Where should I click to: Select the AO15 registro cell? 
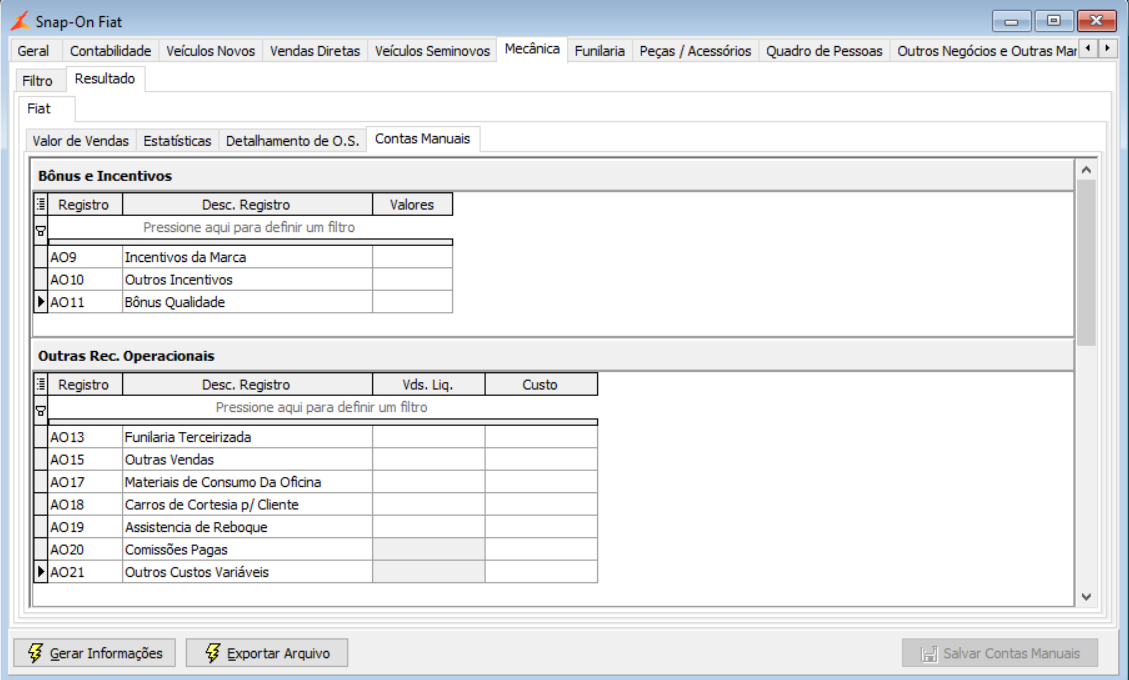tap(85, 460)
